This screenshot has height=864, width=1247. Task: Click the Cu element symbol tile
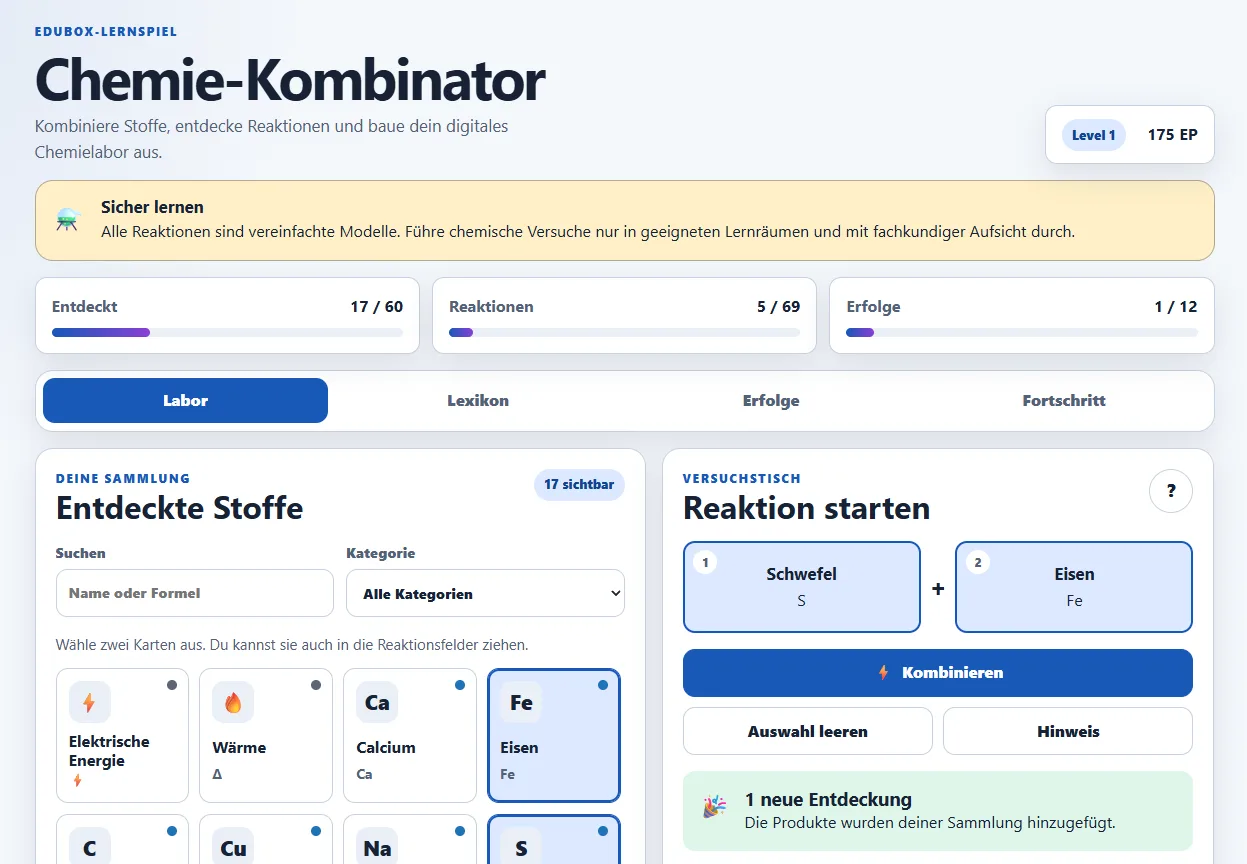click(x=233, y=848)
